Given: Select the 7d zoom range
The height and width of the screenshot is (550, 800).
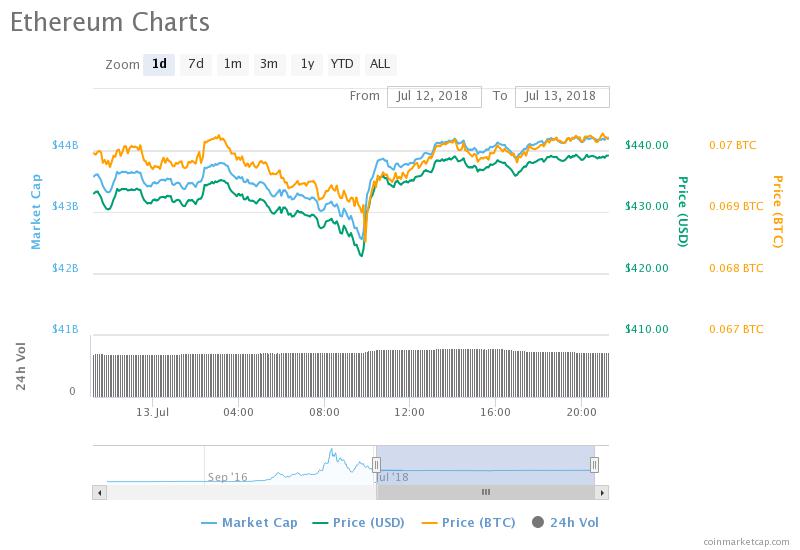Looking at the screenshot, I should click(196, 64).
